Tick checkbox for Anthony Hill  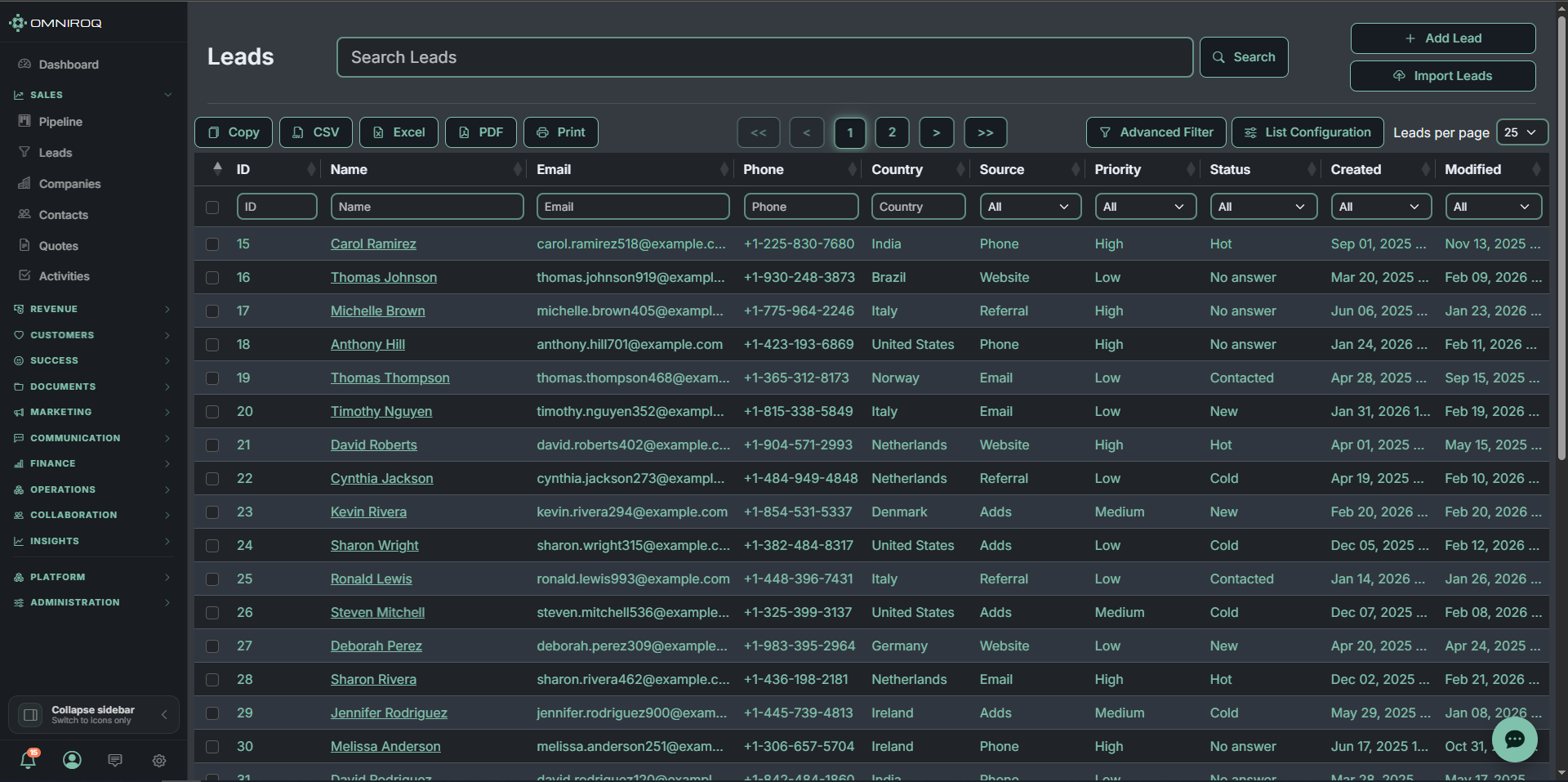point(212,345)
